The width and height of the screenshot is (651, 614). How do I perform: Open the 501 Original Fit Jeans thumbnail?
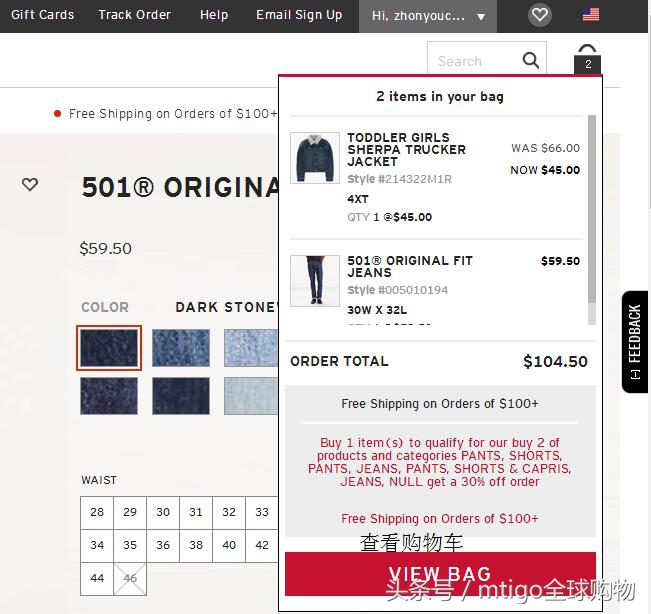tap(315, 281)
